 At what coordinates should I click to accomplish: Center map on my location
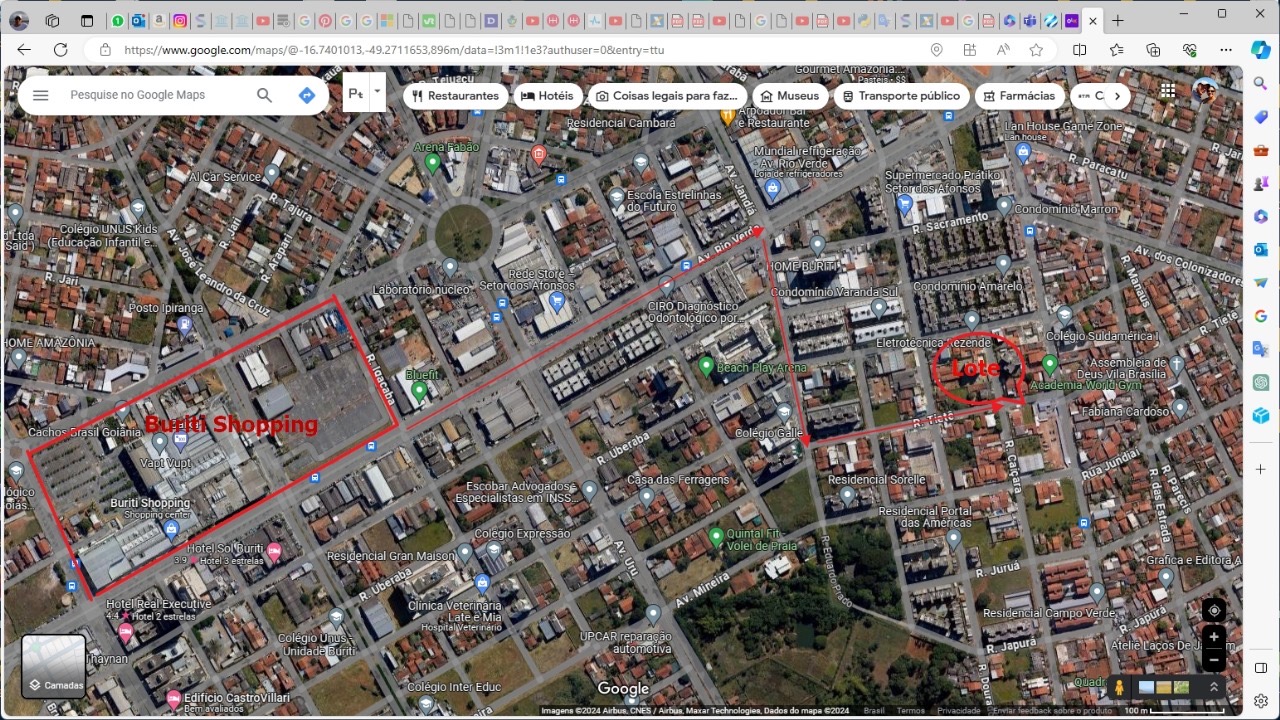point(1214,611)
